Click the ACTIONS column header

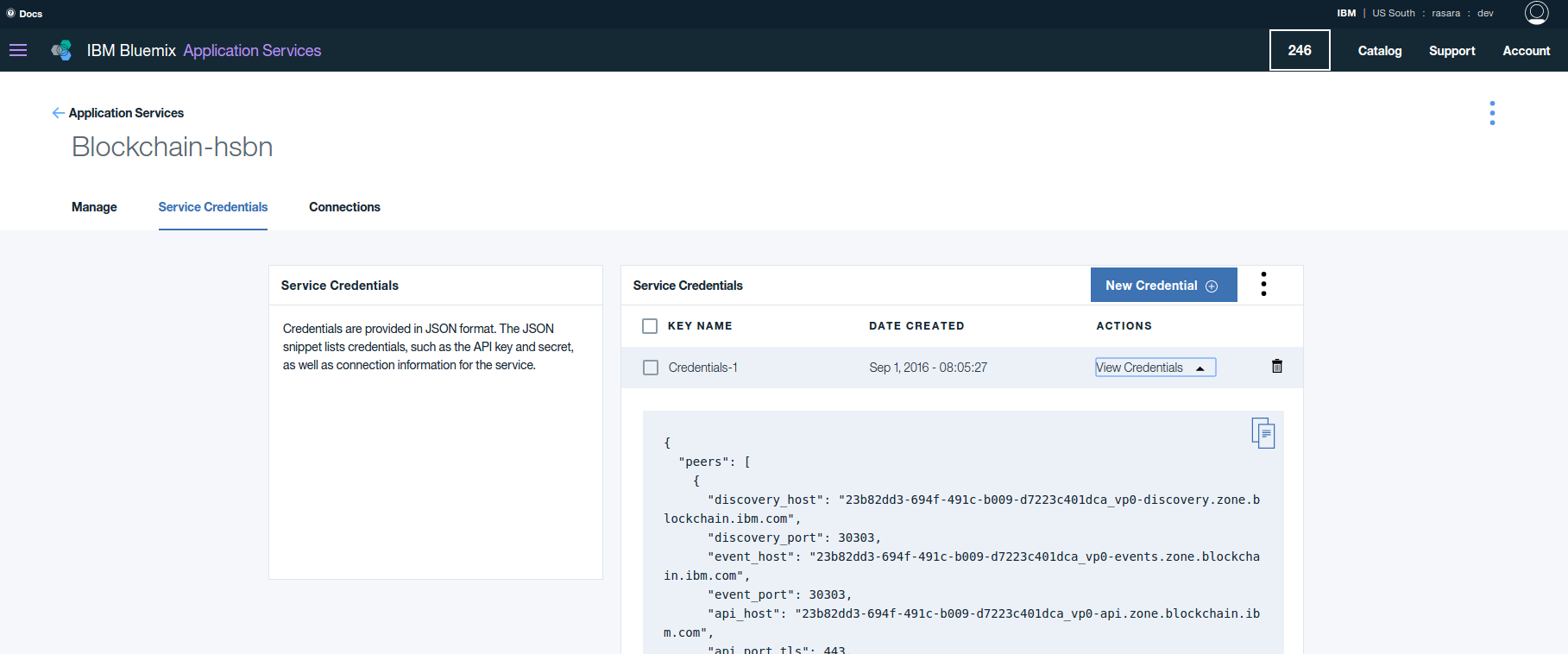click(x=1124, y=326)
